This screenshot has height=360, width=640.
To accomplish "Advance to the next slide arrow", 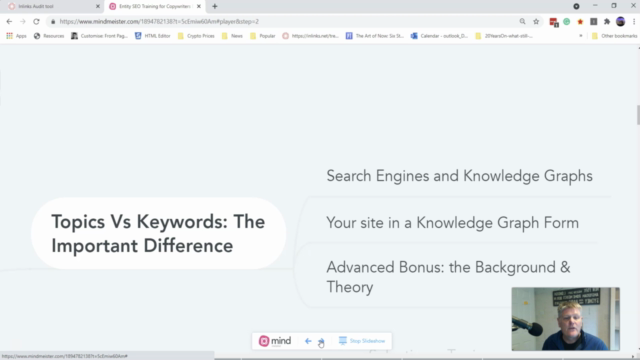I will [x=321, y=341].
